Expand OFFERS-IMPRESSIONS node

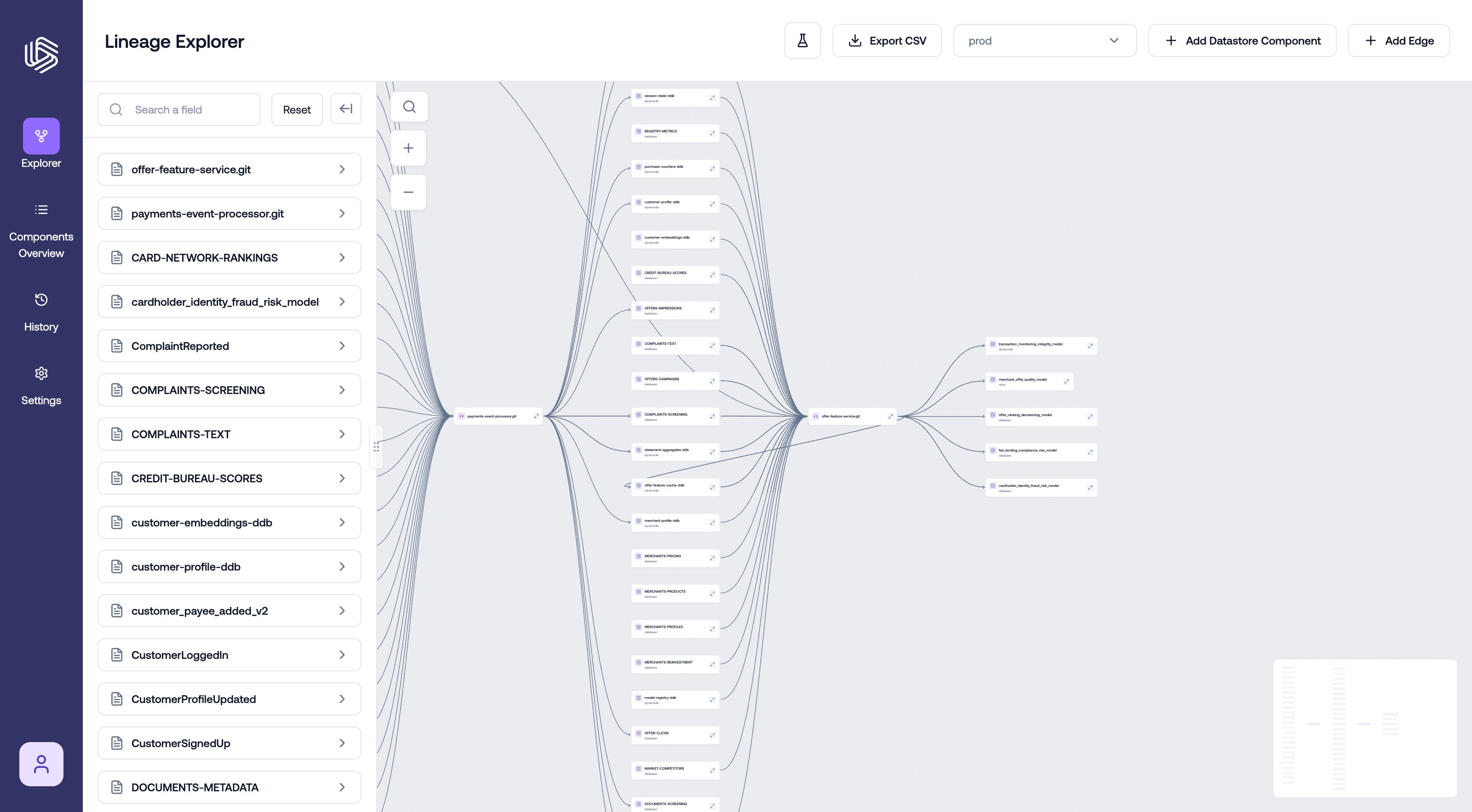712,310
